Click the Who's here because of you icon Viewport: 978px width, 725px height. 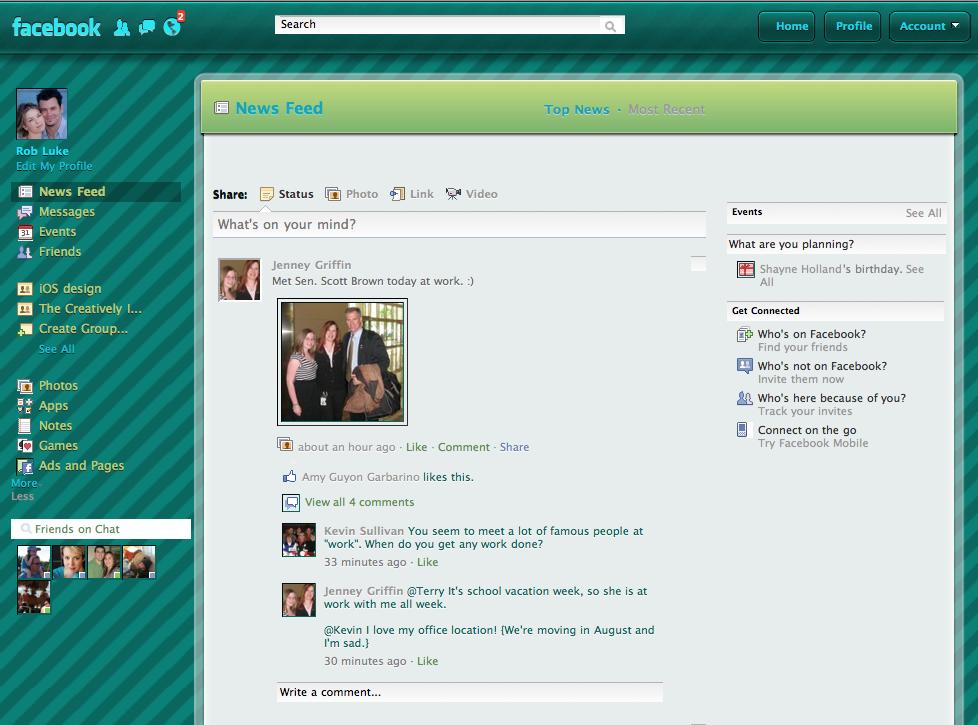(745, 397)
